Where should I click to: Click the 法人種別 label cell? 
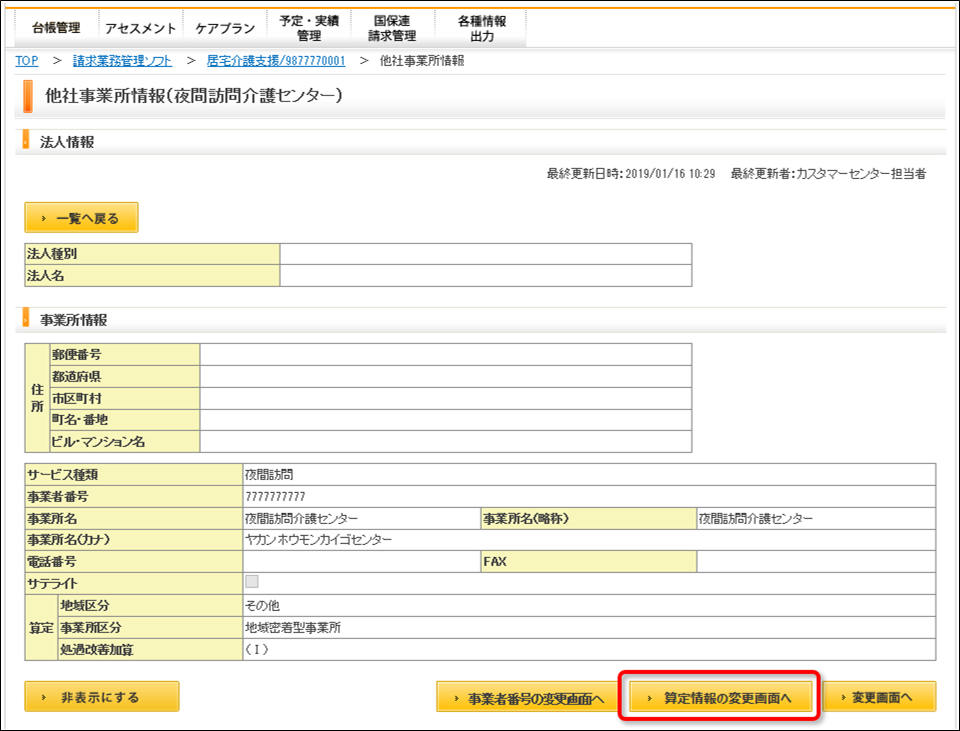(x=152, y=253)
